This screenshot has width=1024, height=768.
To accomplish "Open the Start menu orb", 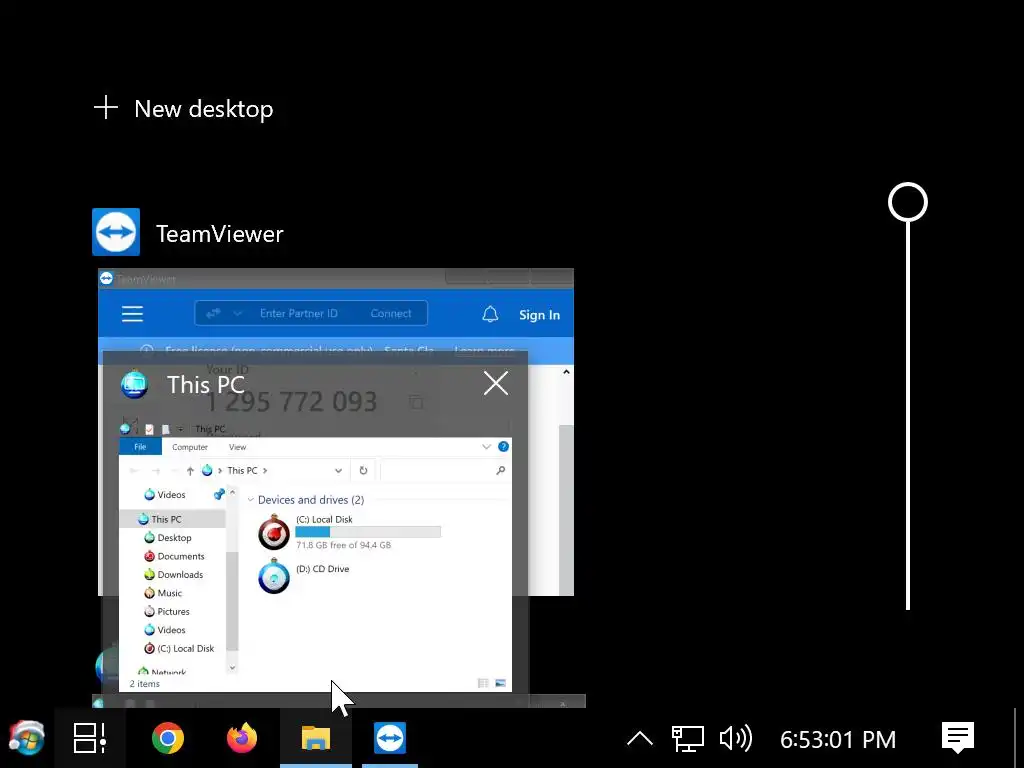I will click(27, 739).
